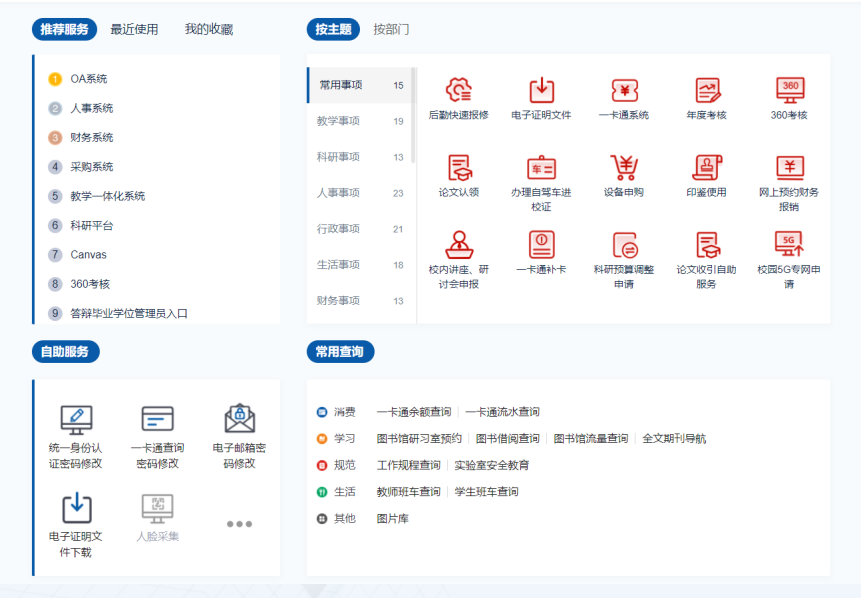862x598 pixels.
Task: Open the 教师班车查询 link
Action: [408, 491]
